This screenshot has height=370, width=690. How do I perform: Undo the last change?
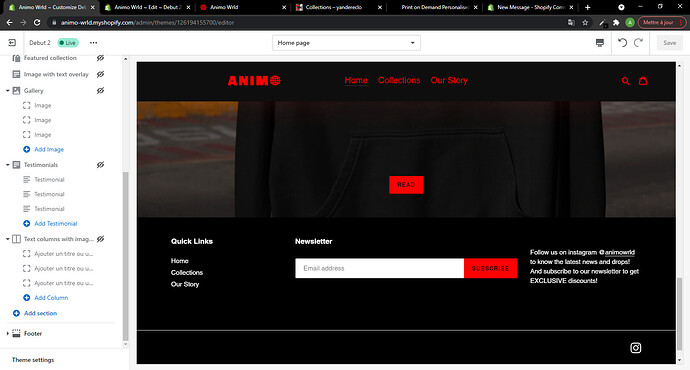tap(622, 43)
